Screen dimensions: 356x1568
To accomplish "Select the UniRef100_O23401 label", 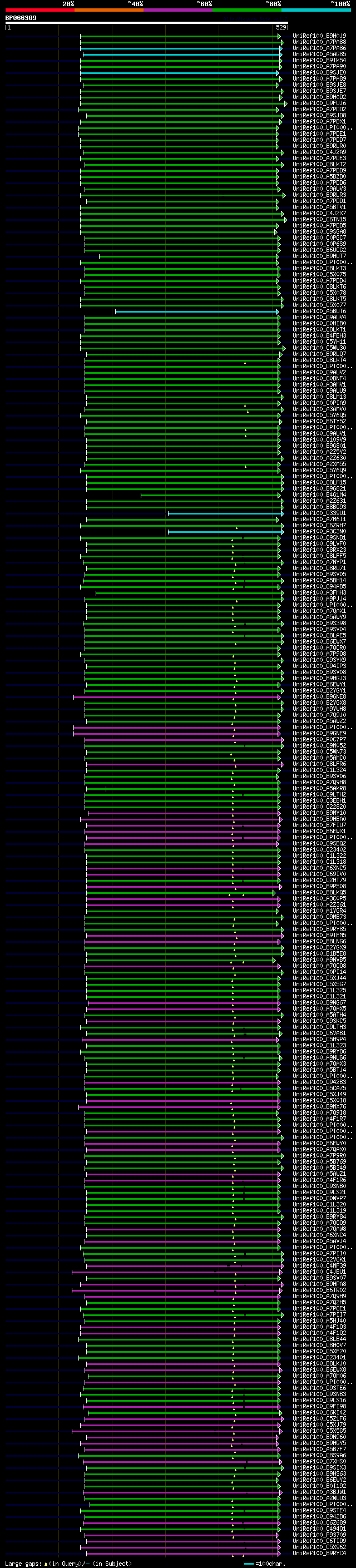I will tap(319, 1357).
